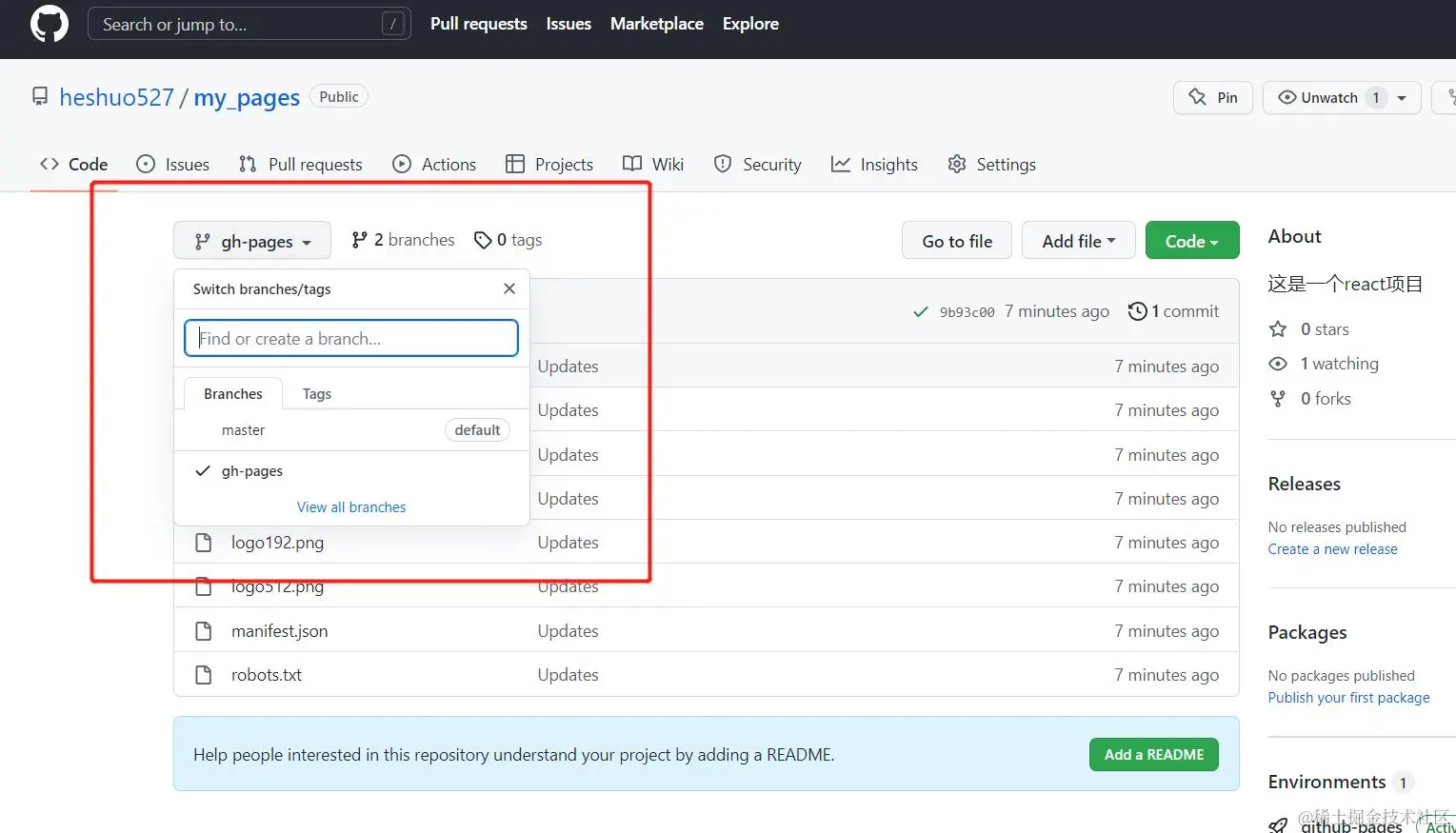
Task: Open the logo192.png file
Action: point(278,543)
